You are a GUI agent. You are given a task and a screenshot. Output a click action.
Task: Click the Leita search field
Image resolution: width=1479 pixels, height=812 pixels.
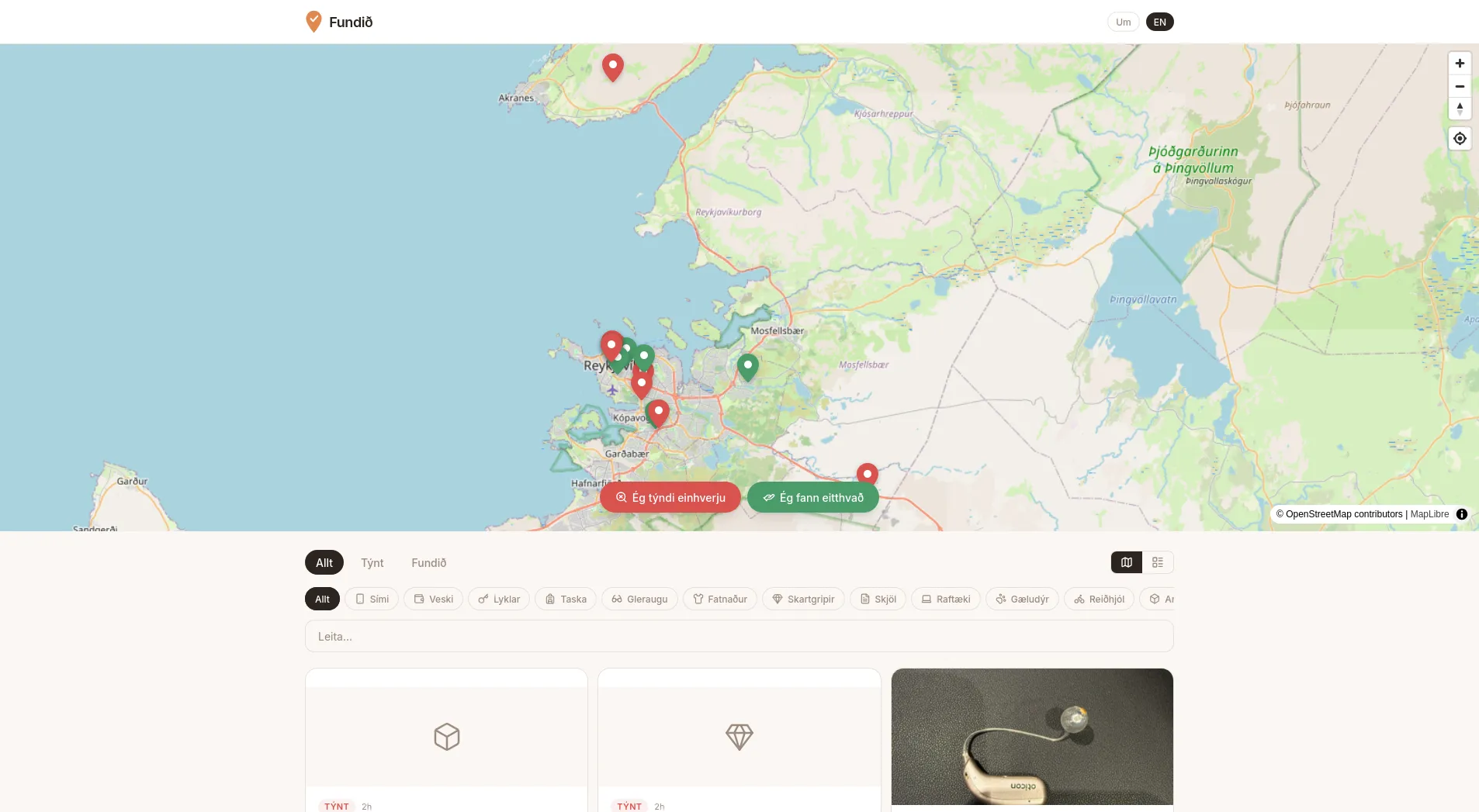(739, 636)
